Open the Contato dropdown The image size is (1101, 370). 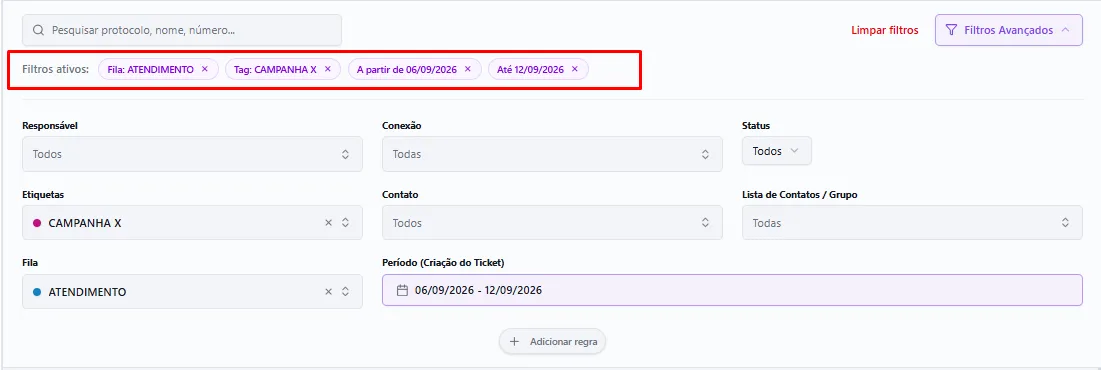(x=552, y=223)
